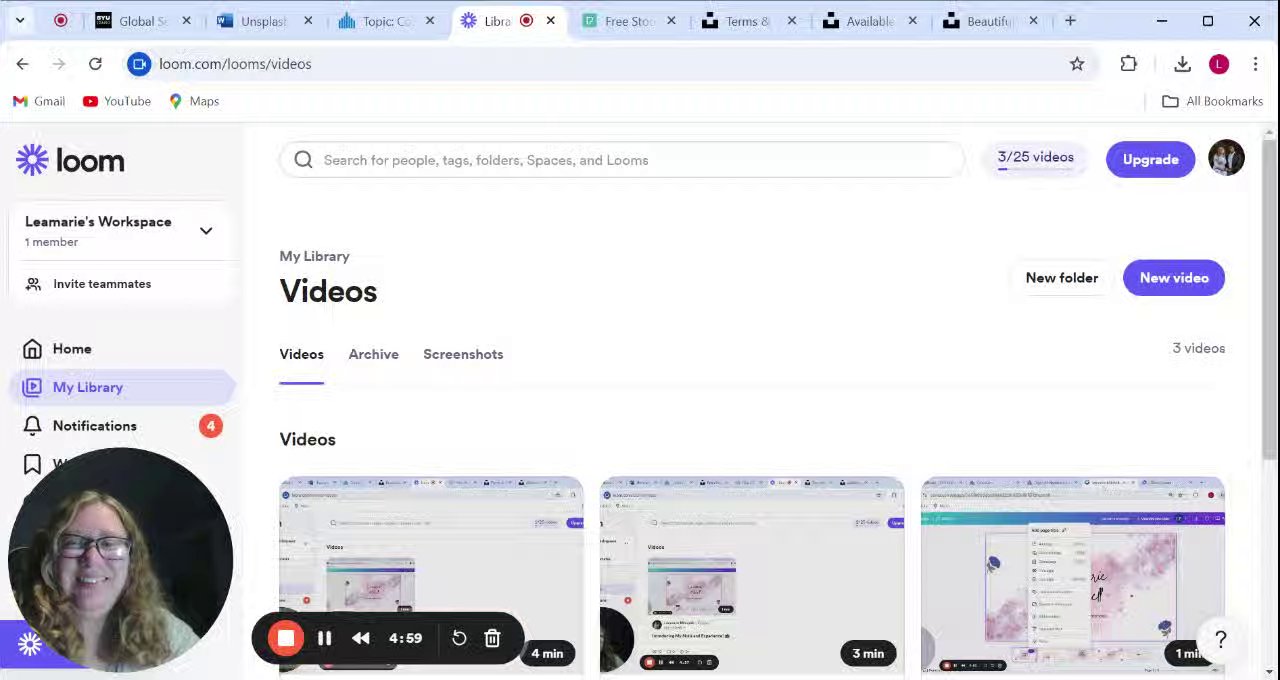Click the Chrome profile L icon
1280x680 pixels.
1218,64
